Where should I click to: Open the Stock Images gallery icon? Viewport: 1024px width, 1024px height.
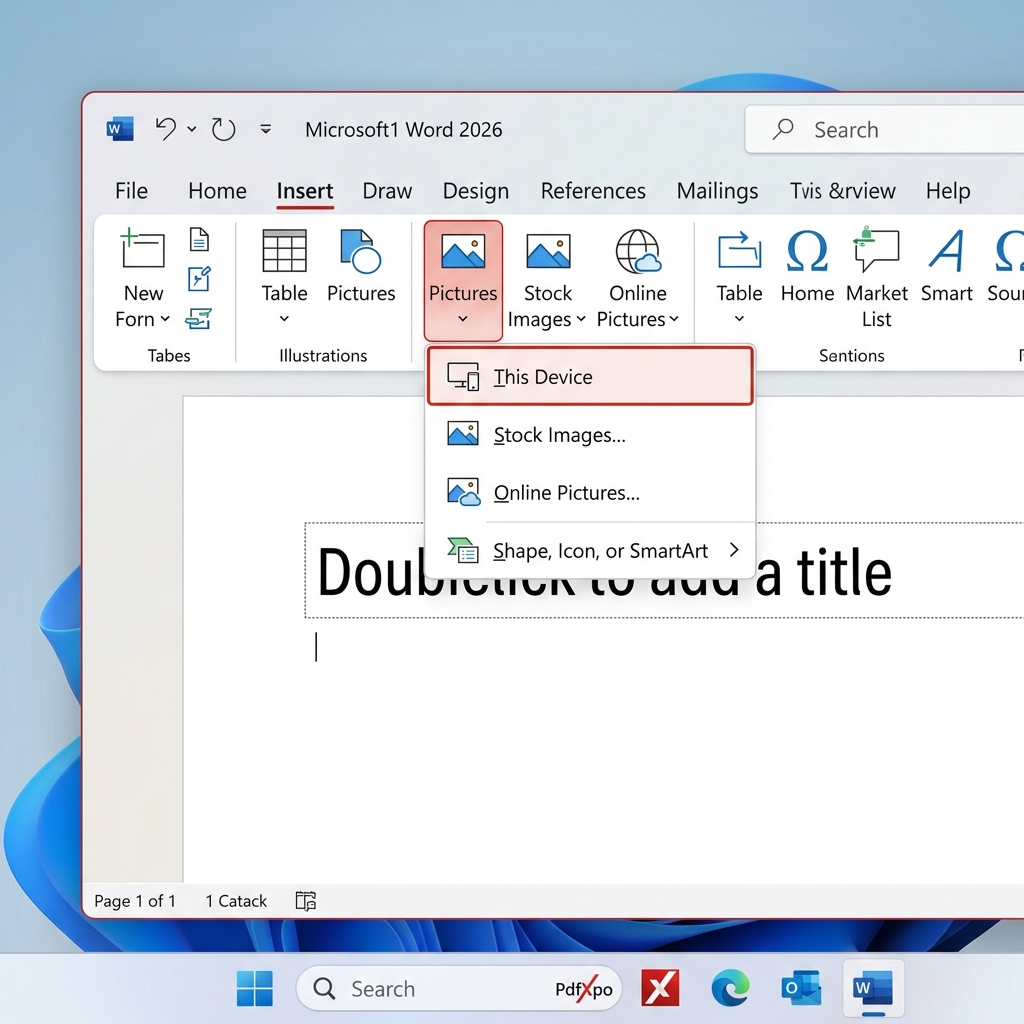pyautogui.click(x=547, y=250)
